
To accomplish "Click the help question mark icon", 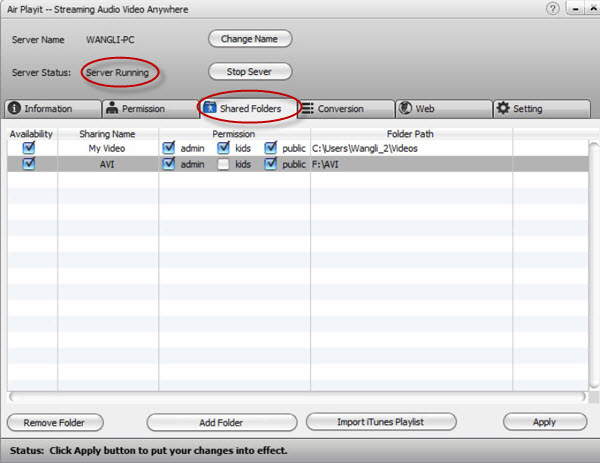I will [553, 8].
